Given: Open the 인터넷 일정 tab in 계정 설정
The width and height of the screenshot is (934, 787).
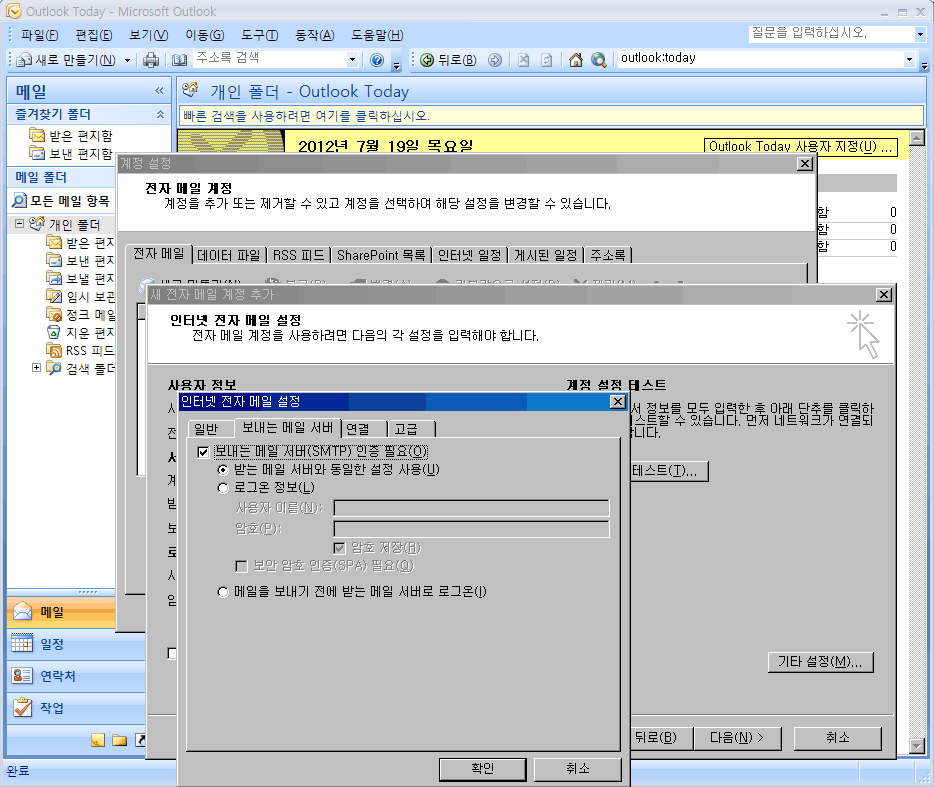Looking at the screenshot, I should pos(469,256).
